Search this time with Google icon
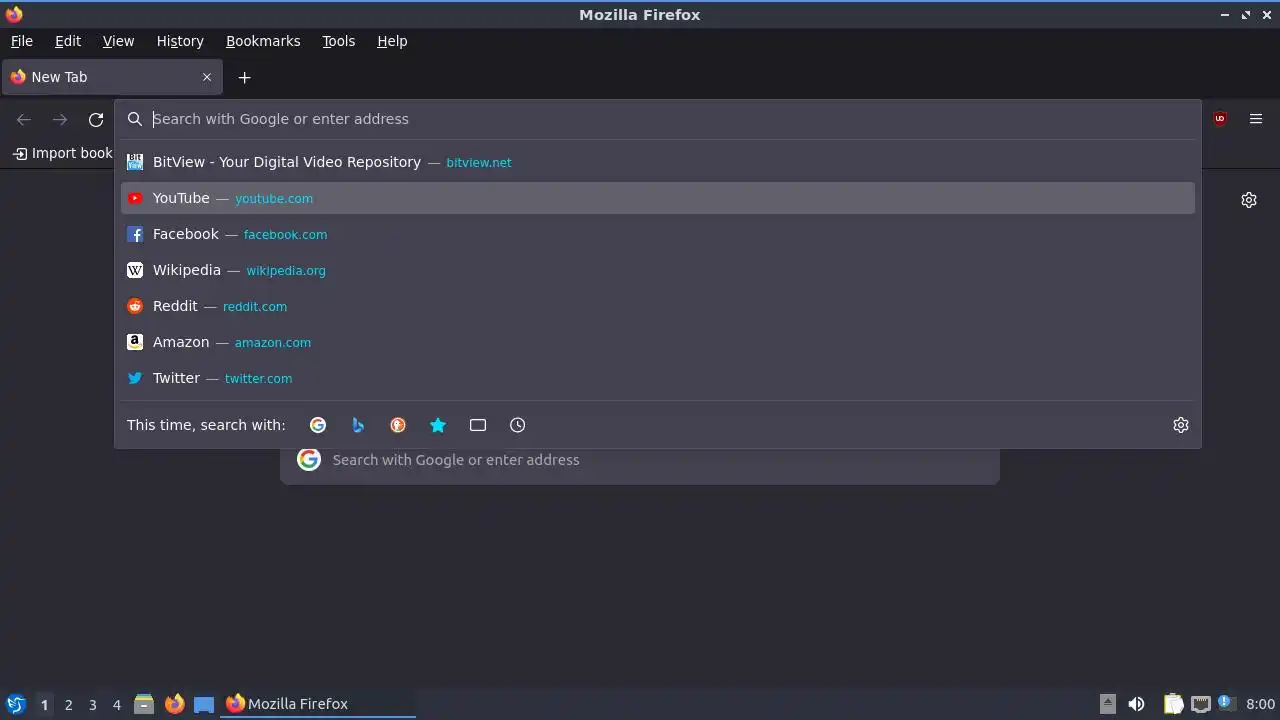1280x720 pixels. click(318, 425)
